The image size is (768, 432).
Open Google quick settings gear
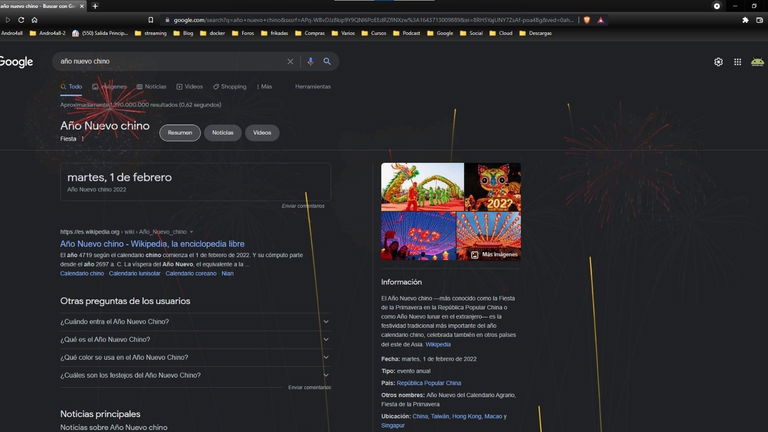[x=718, y=62]
